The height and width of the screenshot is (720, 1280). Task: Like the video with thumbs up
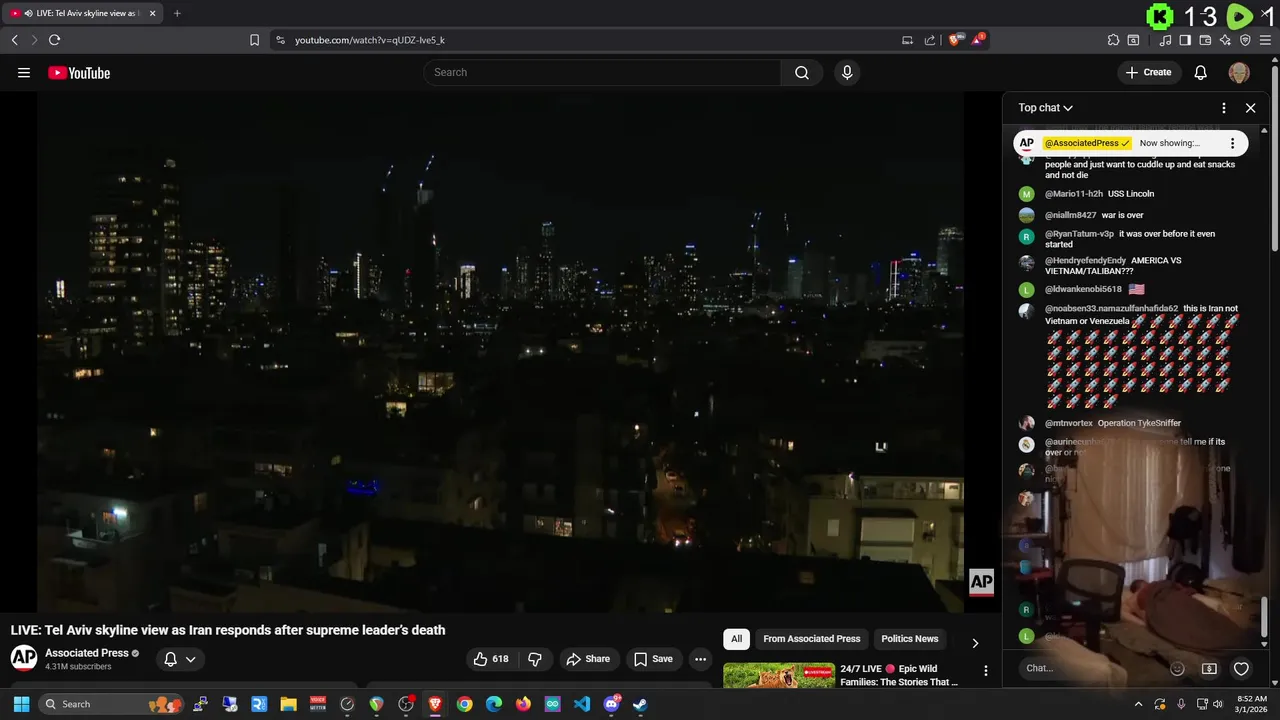491,659
